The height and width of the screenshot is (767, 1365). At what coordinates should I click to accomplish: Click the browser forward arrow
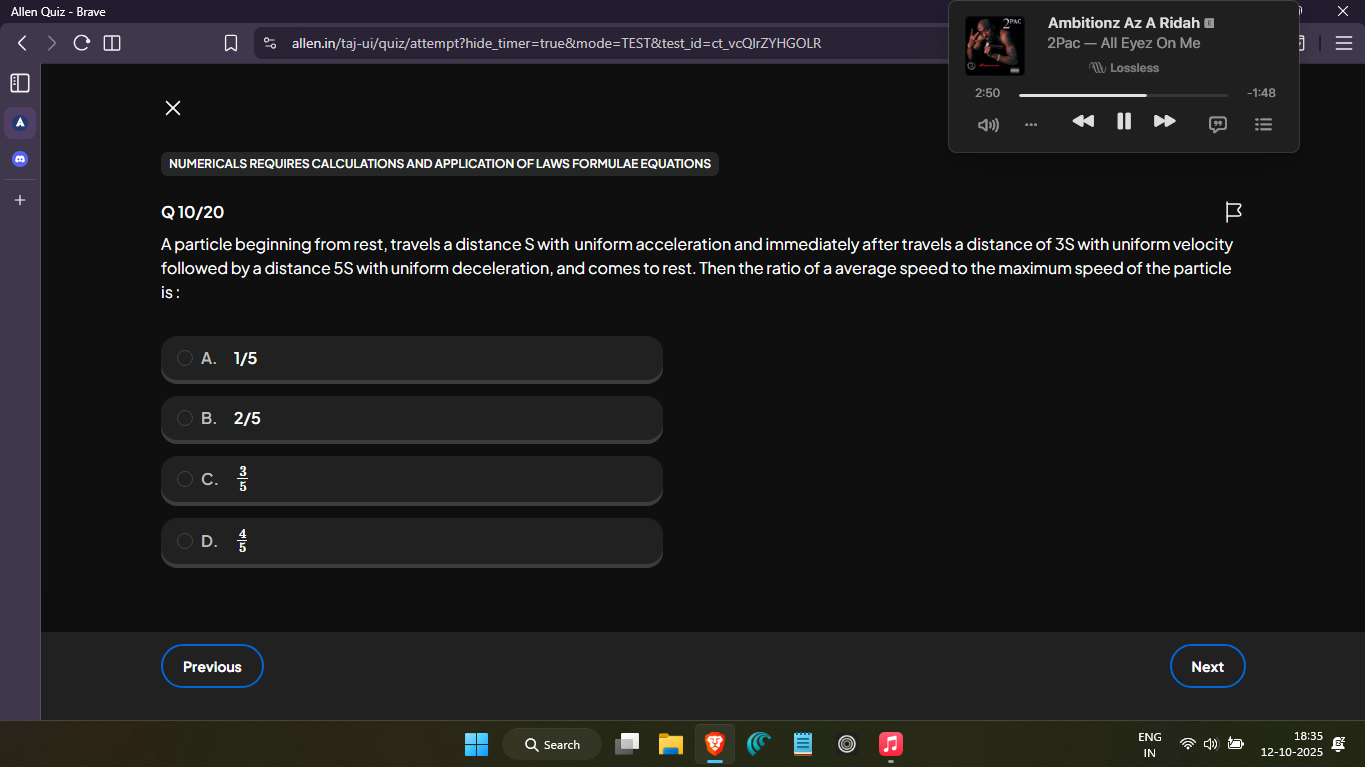tap(52, 43)
